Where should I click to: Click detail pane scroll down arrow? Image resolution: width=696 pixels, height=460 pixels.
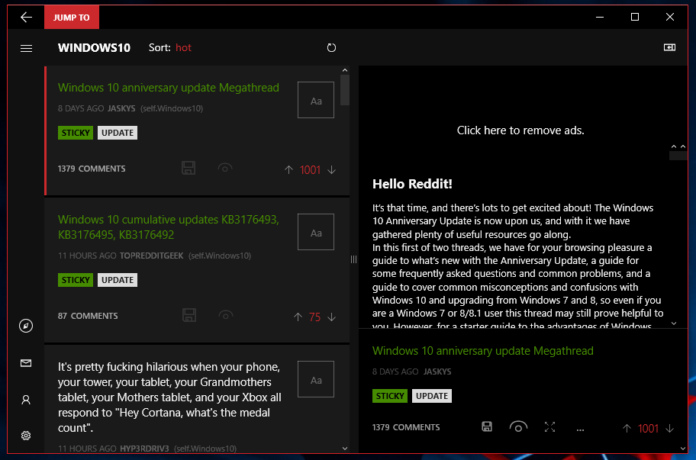[683, 448]
